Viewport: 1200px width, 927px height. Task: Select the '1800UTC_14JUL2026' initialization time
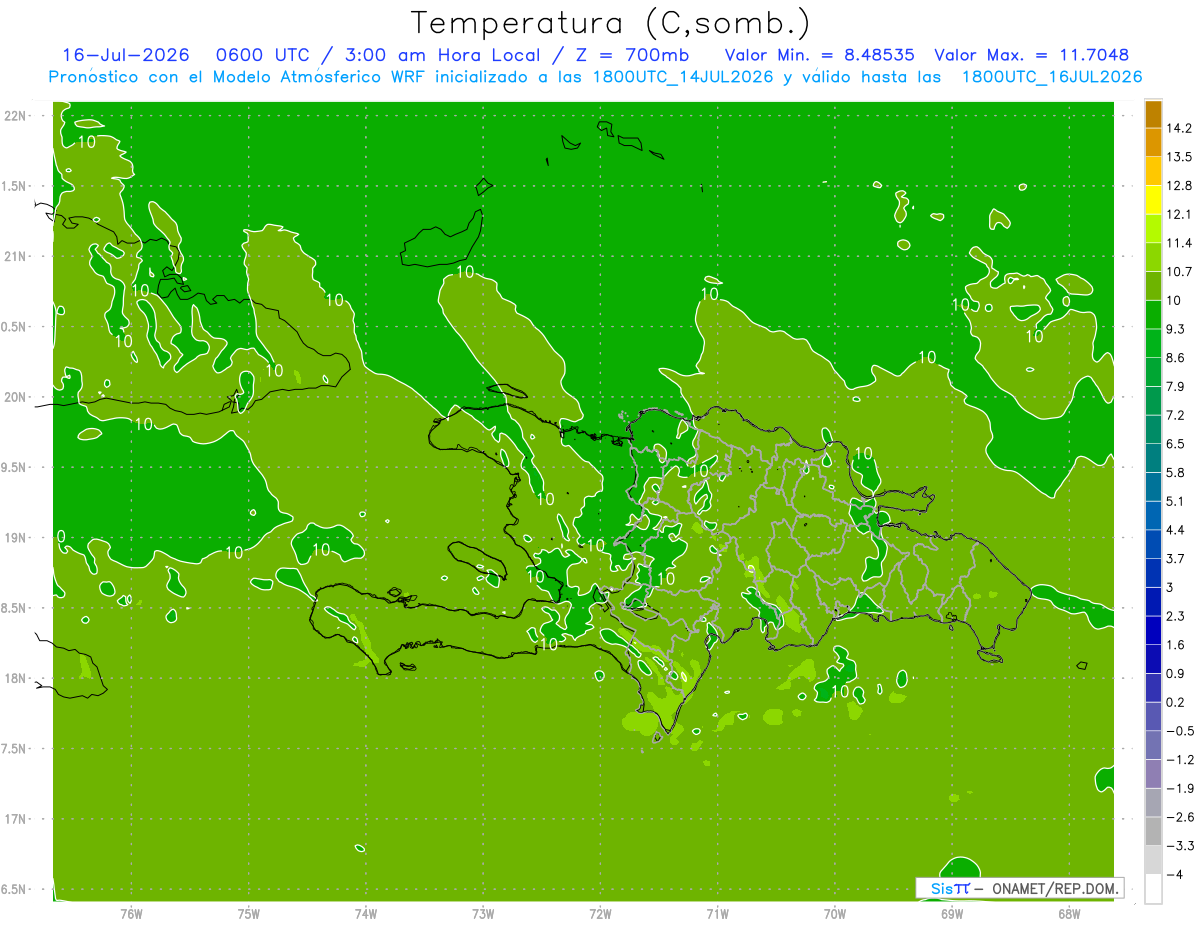[x=683, y=76]
